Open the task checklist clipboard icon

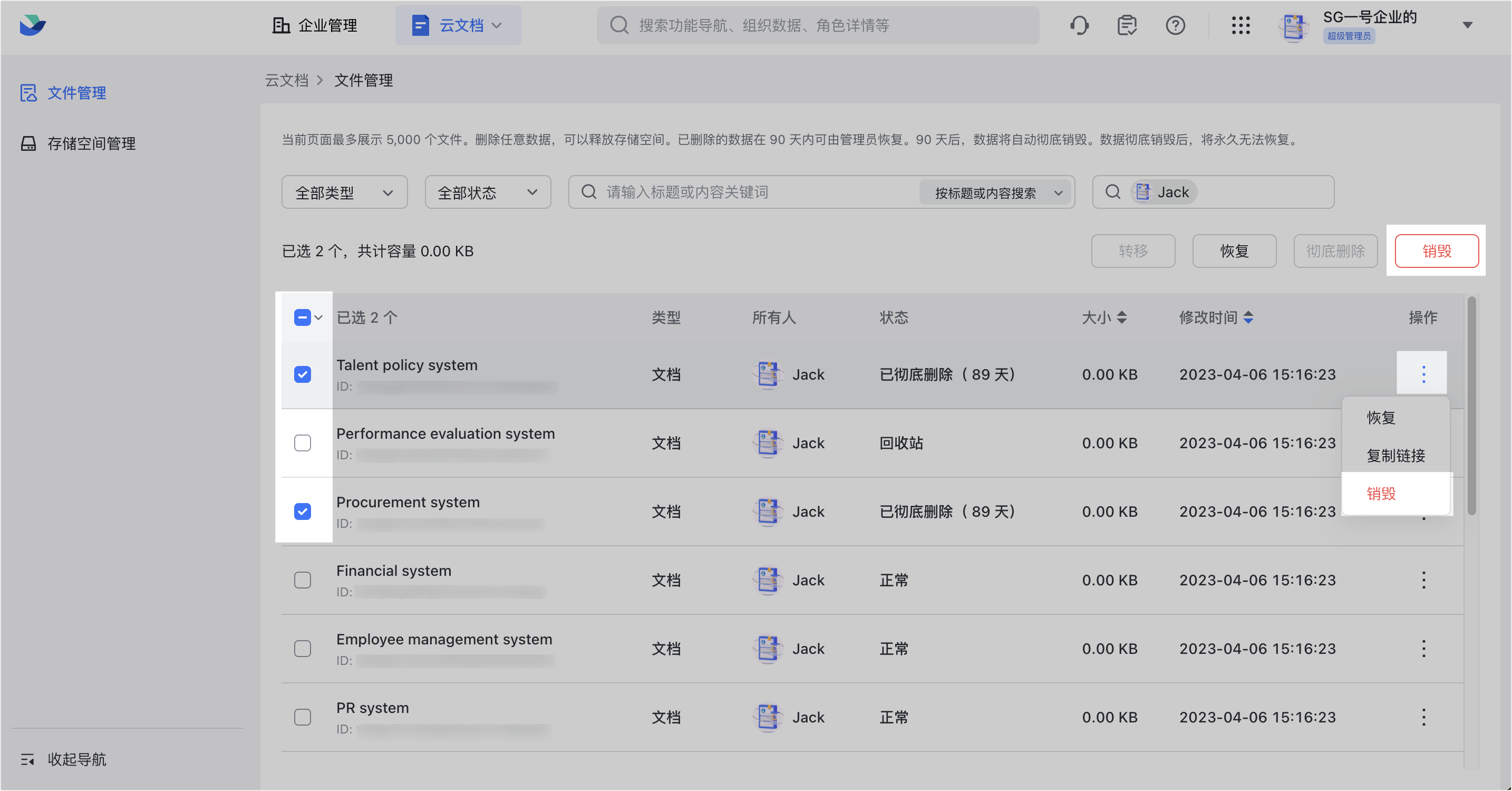1127,25
